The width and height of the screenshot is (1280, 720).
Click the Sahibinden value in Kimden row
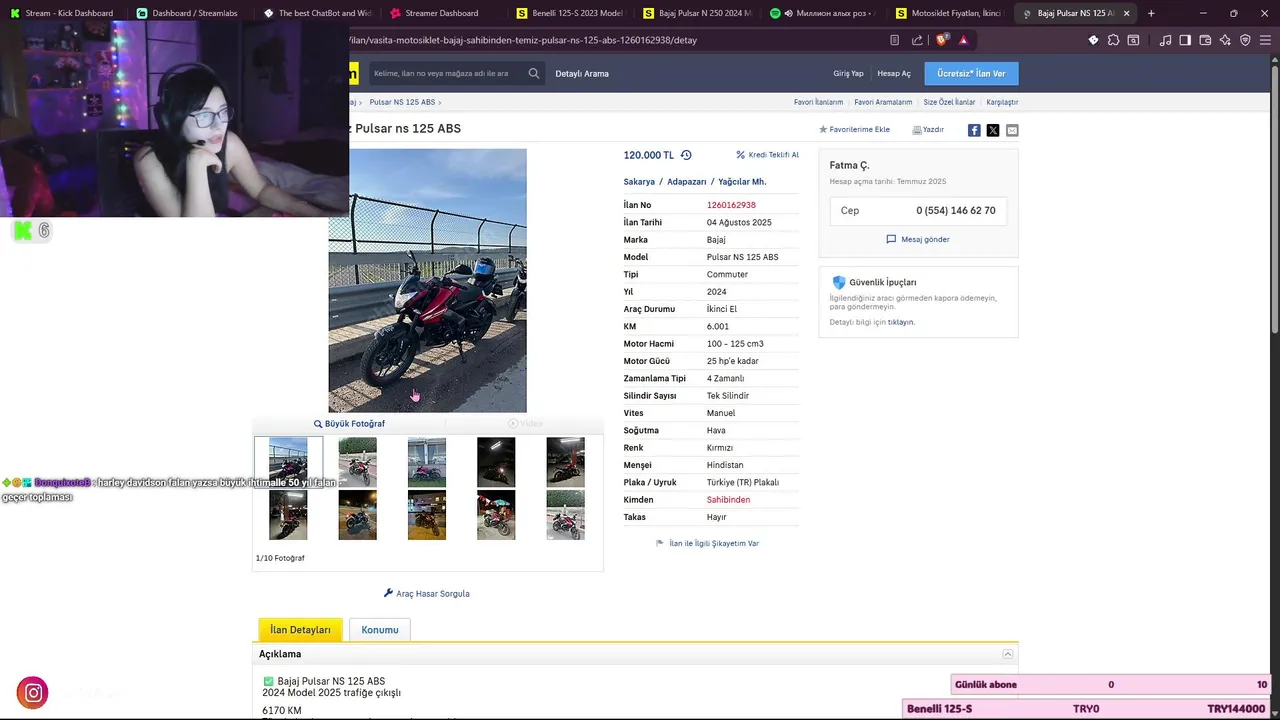(728, 500)
